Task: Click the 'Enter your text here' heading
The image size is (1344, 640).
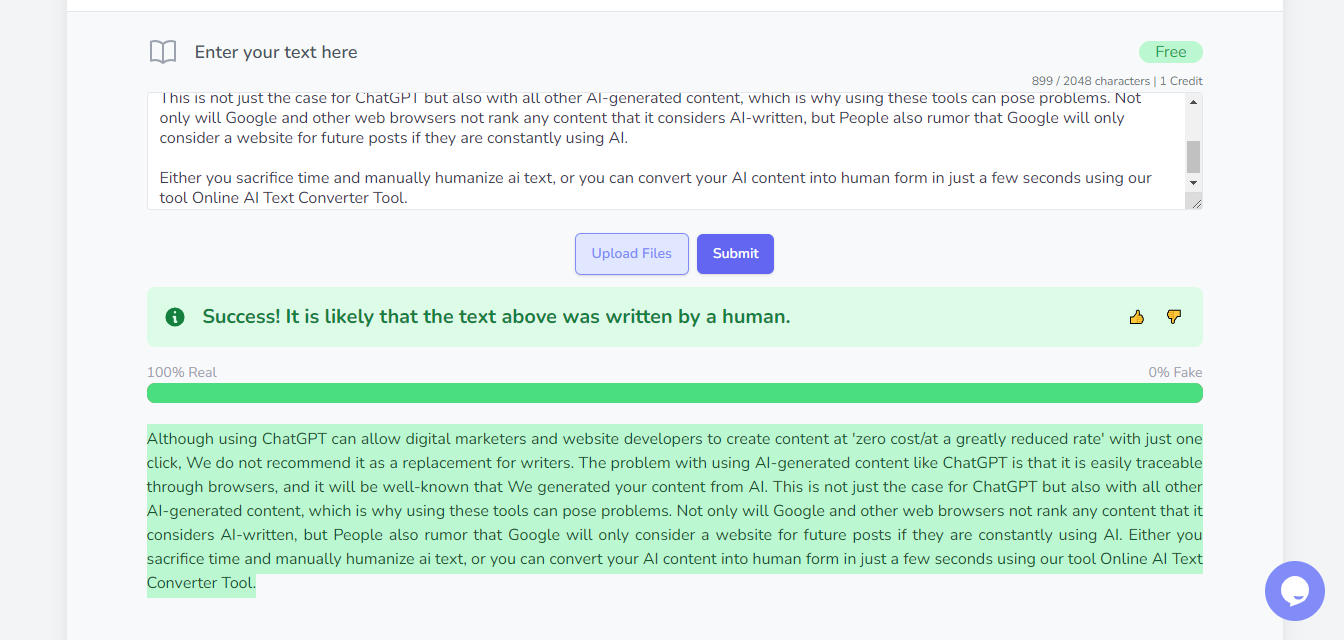Action: click(x=276, y=52)
